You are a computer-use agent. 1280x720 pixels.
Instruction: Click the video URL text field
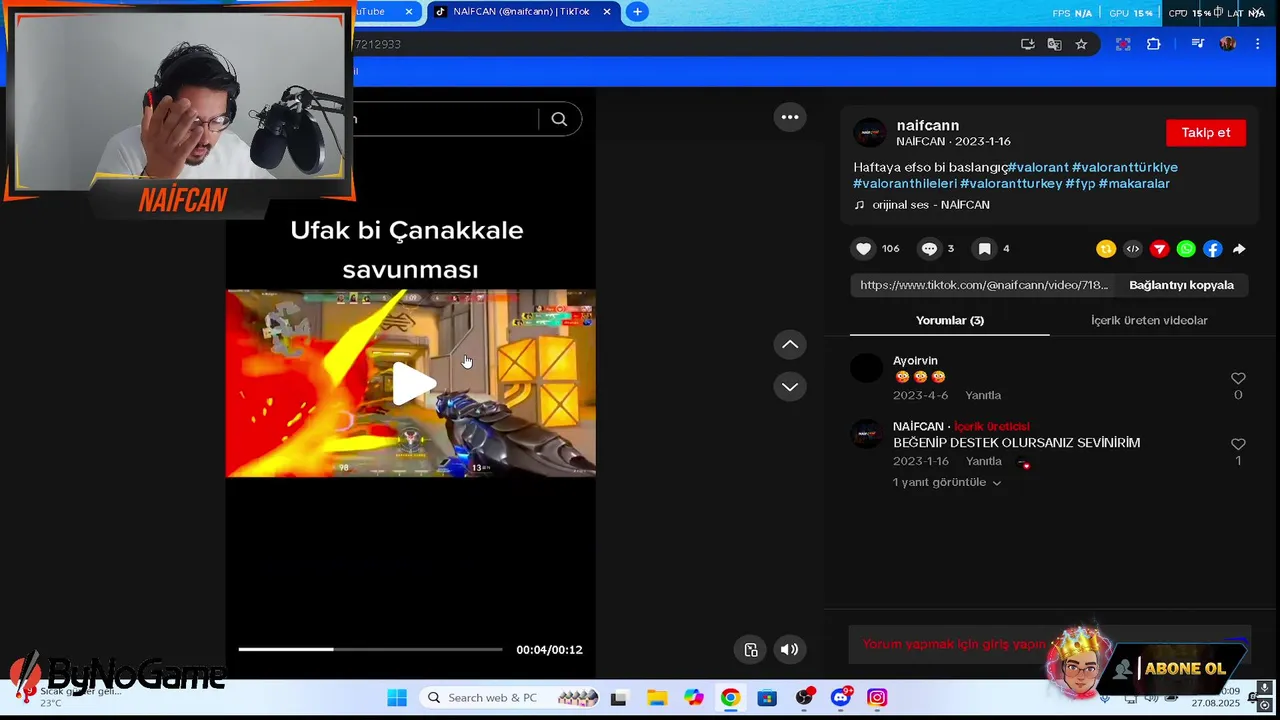[984, 285]
